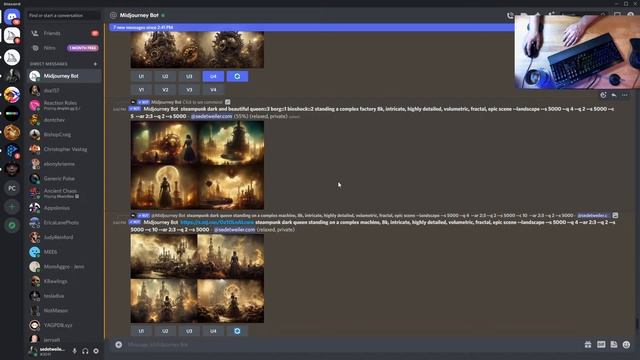
Task: Toggle deafen headphones in user panel
Action: point(85,351)
